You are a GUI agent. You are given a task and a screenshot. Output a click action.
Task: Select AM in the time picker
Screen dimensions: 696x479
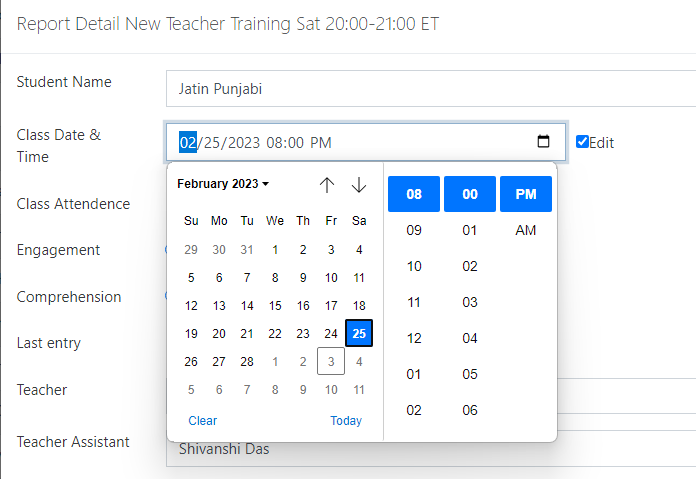point(525,231)
